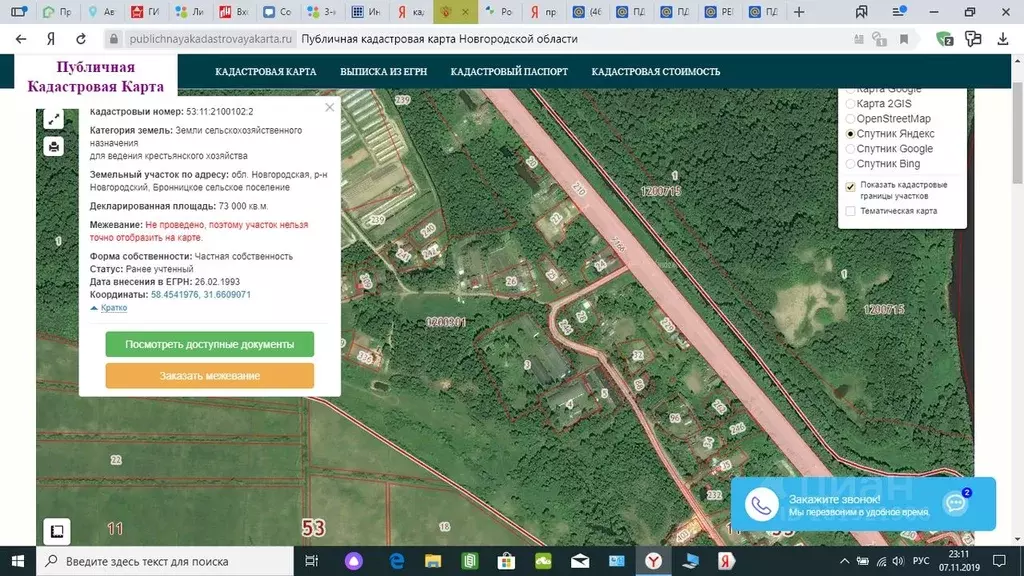
Task: Expand the map to fullscreen view
Action: pyautogui.click(x=55, y=120)
